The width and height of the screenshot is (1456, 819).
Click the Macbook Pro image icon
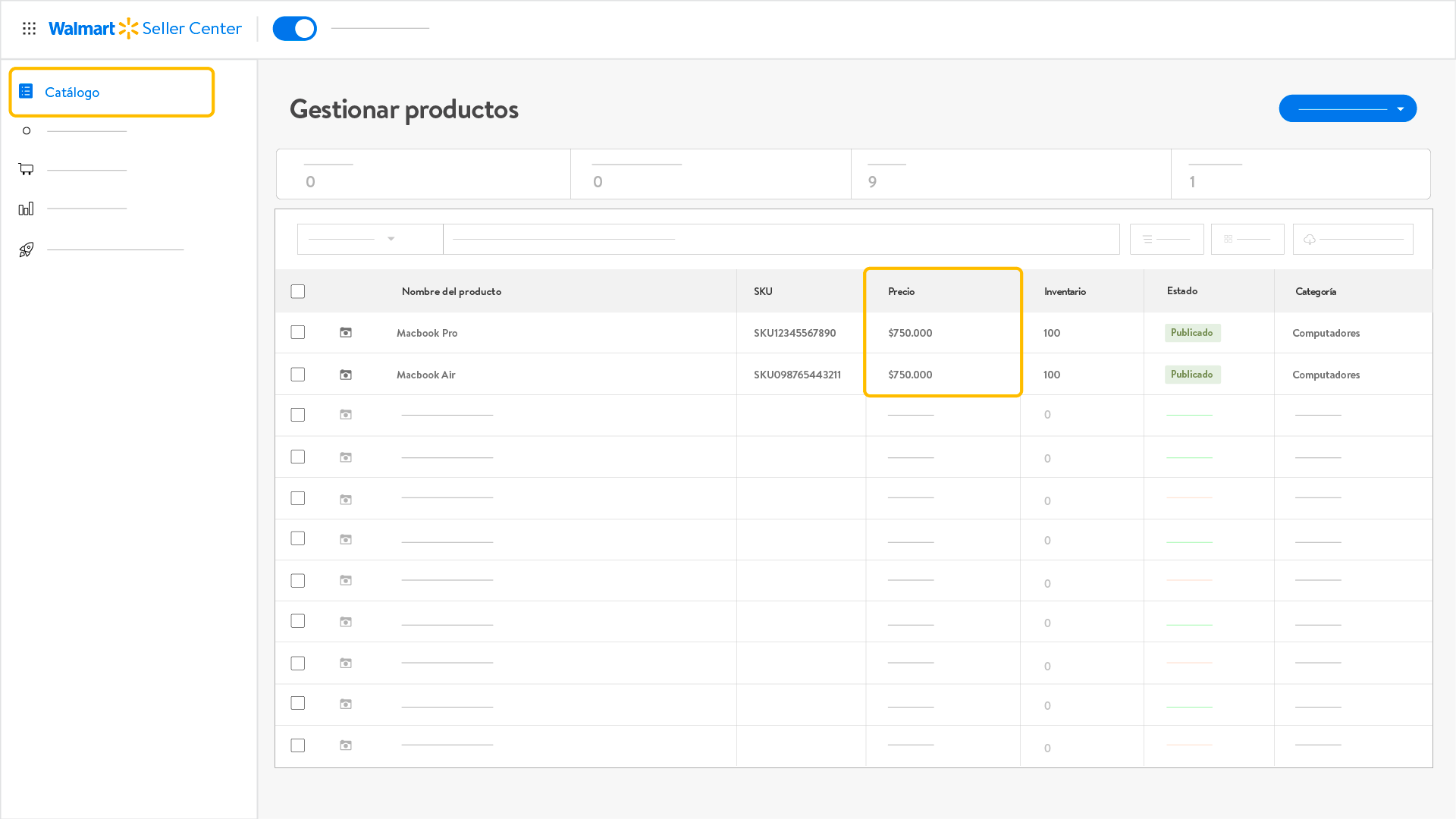[x=346, y=333]
